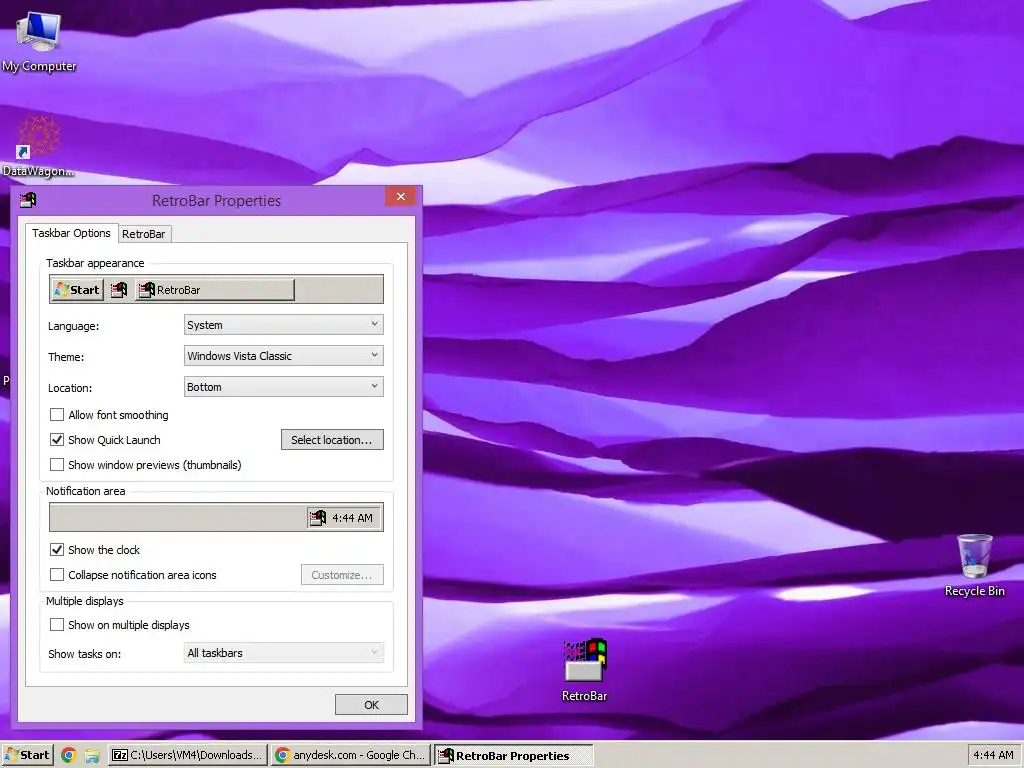Select RetroBar Properties taskbar button

click(x=513, y=755)
